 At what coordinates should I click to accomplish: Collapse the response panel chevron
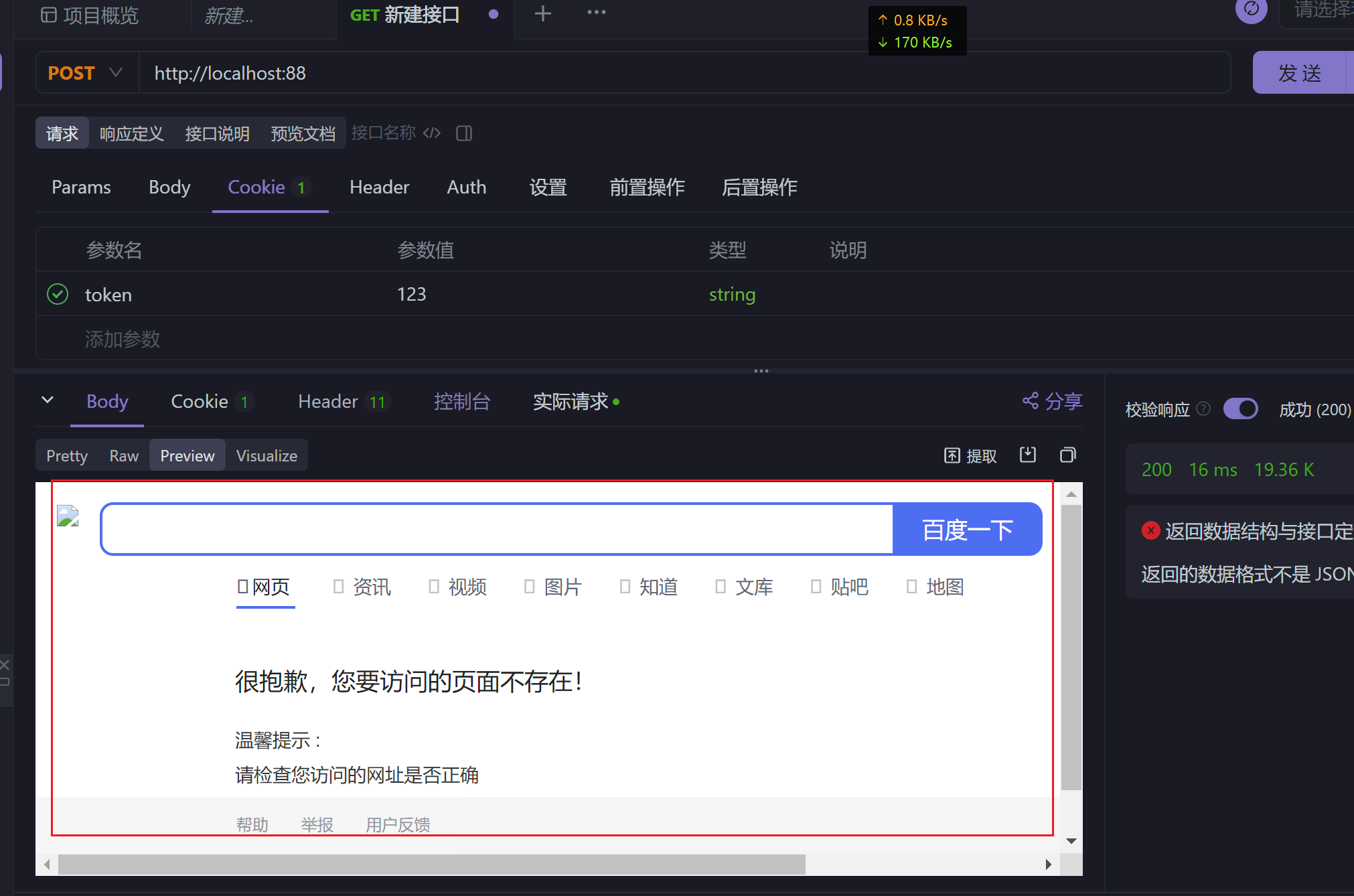point(48,400)
